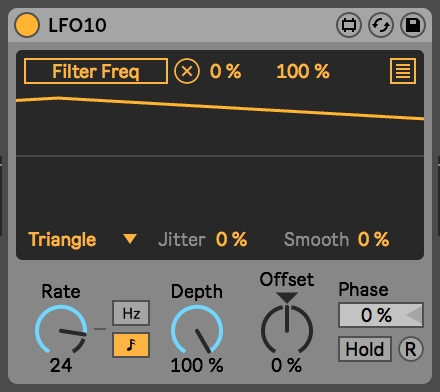
Task: Enable the Hold button
Action: 365,349
